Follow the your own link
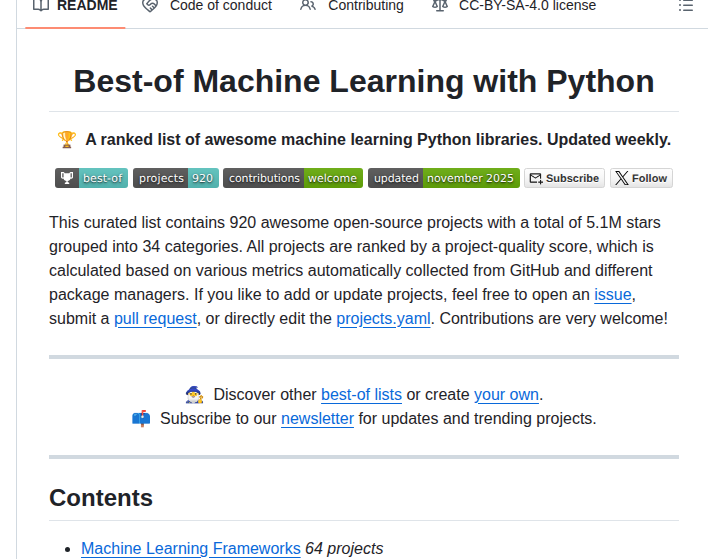 [x=506, y=395]
